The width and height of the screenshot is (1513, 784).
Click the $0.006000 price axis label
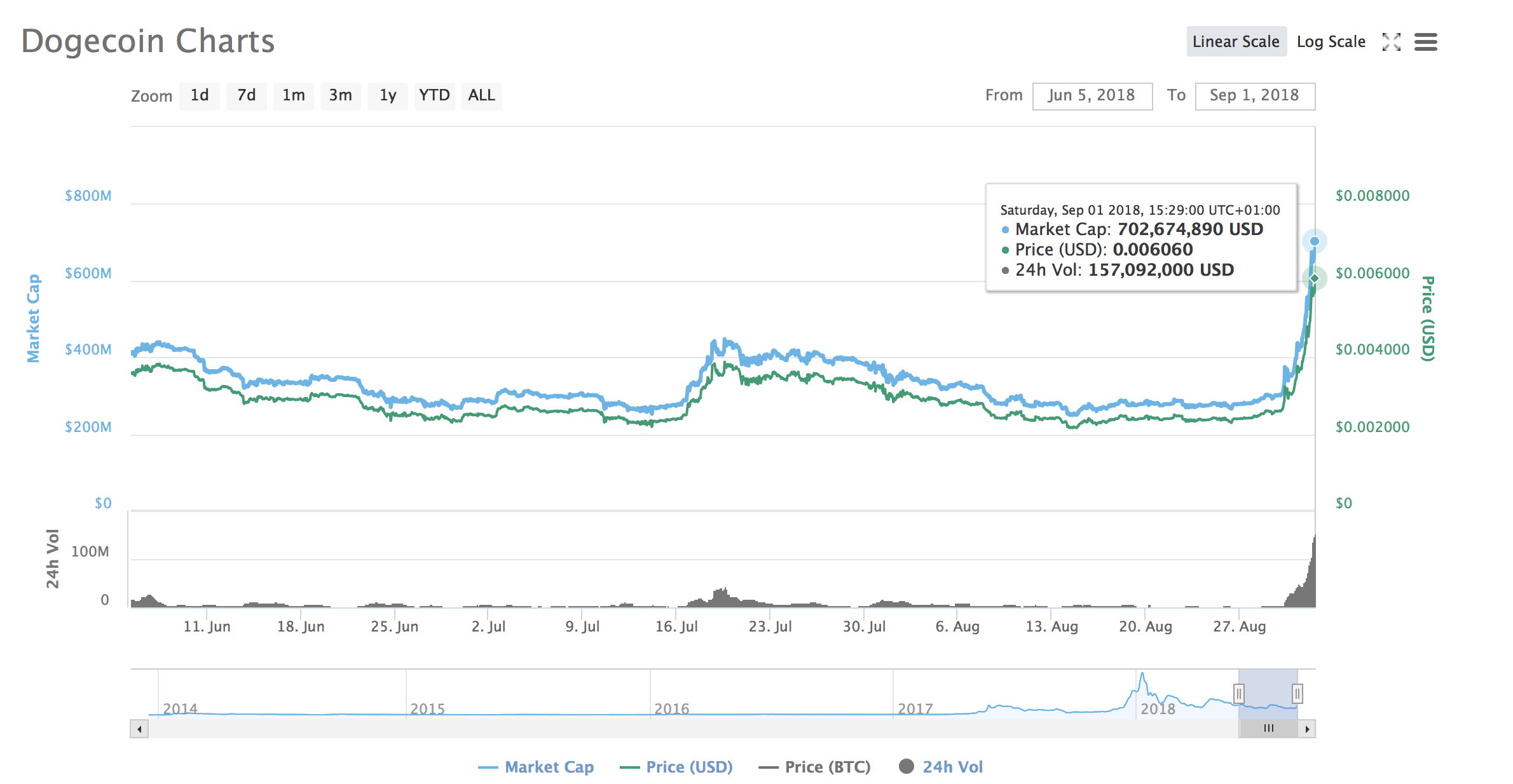point(1373,273)
